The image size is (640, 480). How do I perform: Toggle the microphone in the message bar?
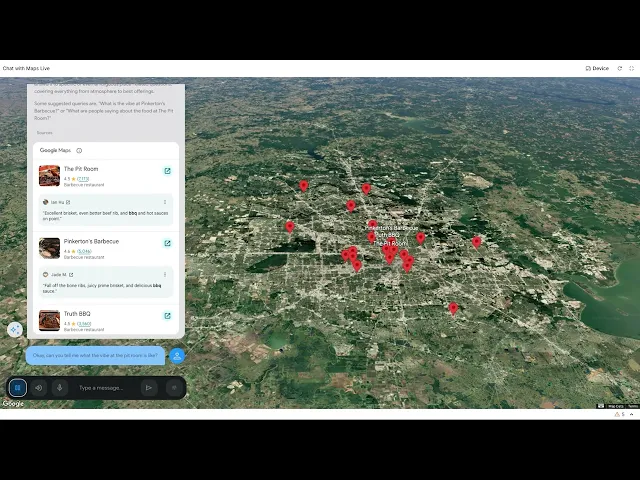tap(60, 388)
